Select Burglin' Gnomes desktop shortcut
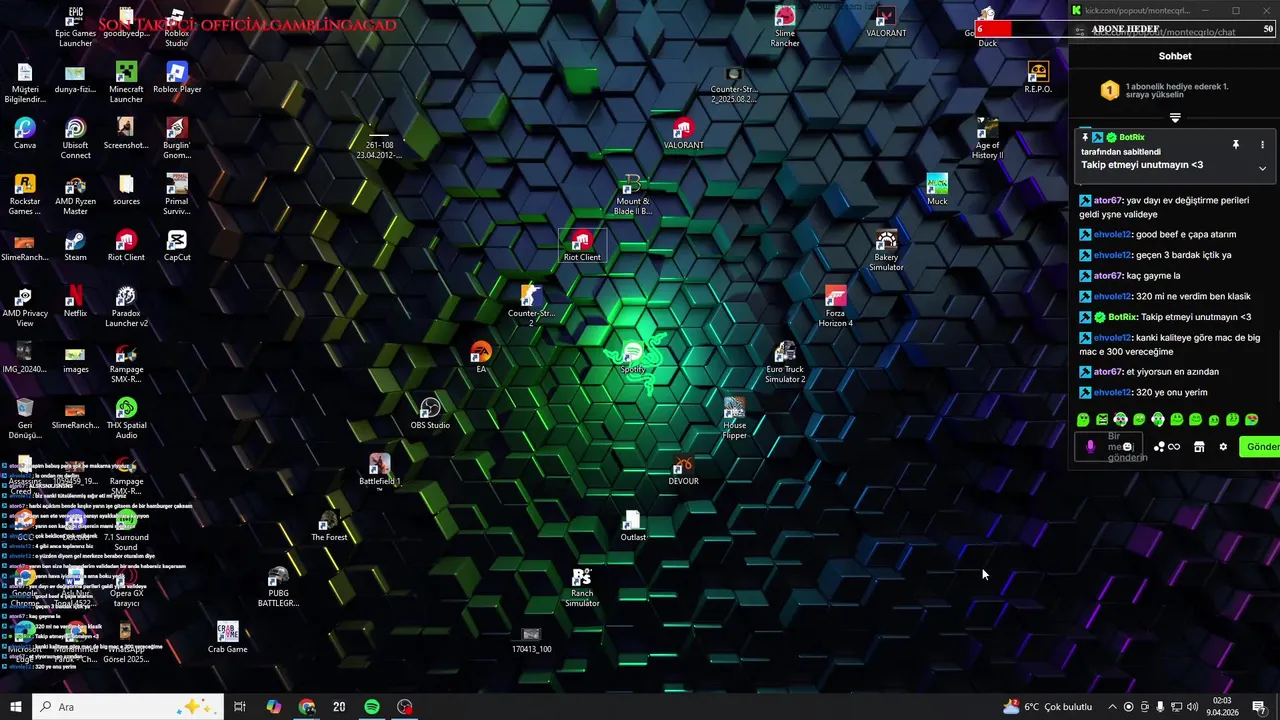The width and height of the screenshot is (1280, 720). tap(177, 139)
